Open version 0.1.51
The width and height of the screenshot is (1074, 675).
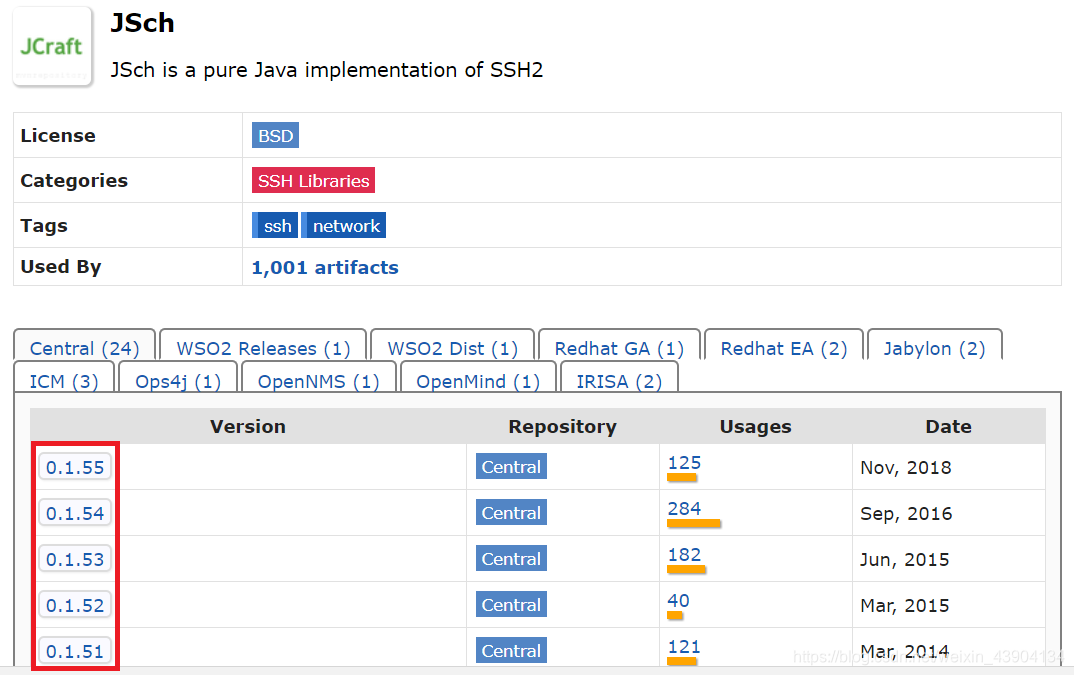coord(75,651)
